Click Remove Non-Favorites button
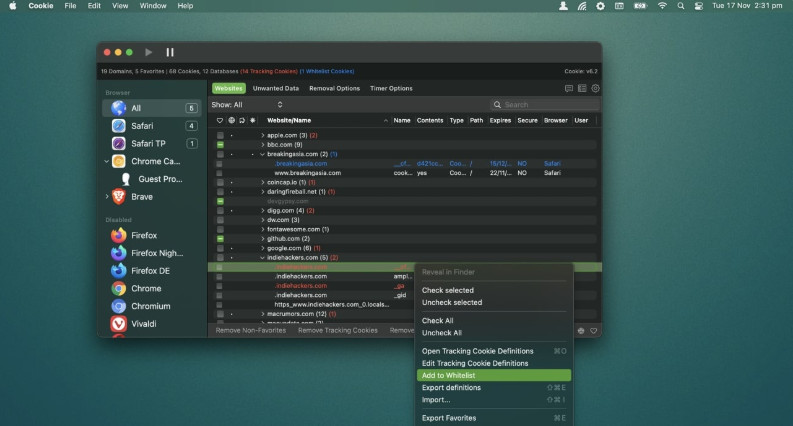This screenshot has width=793, height=426. point(250,330)
